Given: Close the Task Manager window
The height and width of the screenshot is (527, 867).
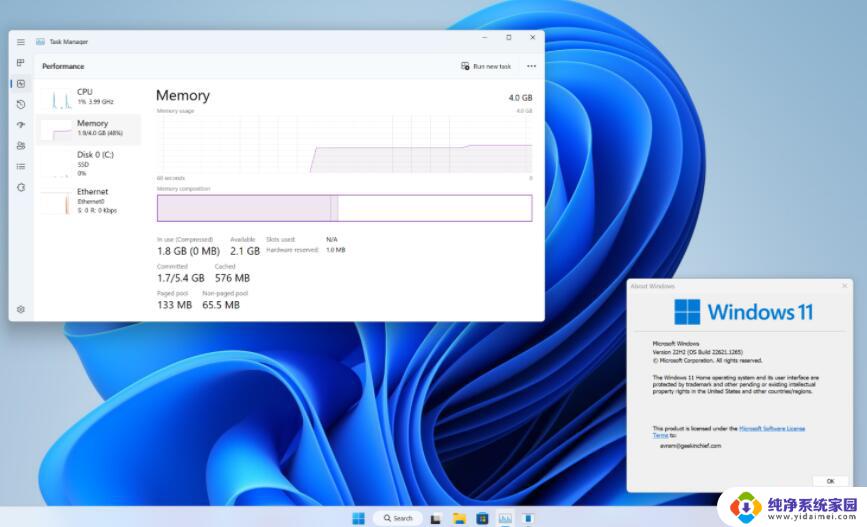Looking at the screenshot, I should [x=532, y=38].
